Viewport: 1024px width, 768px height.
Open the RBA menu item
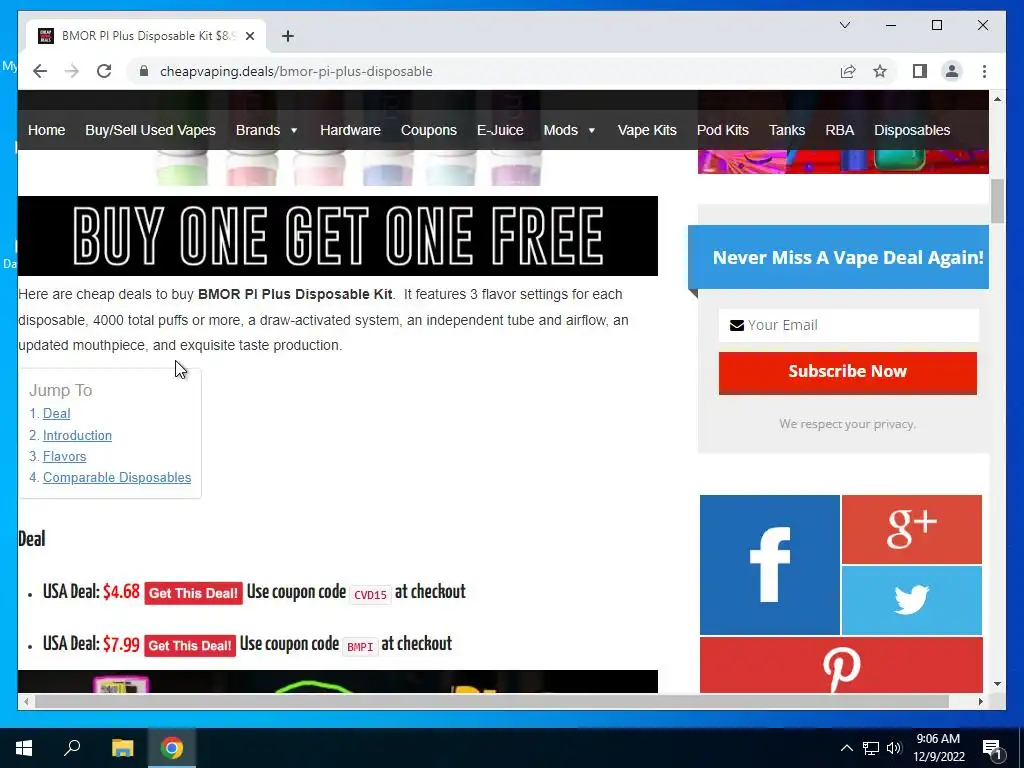pos(839,130)
